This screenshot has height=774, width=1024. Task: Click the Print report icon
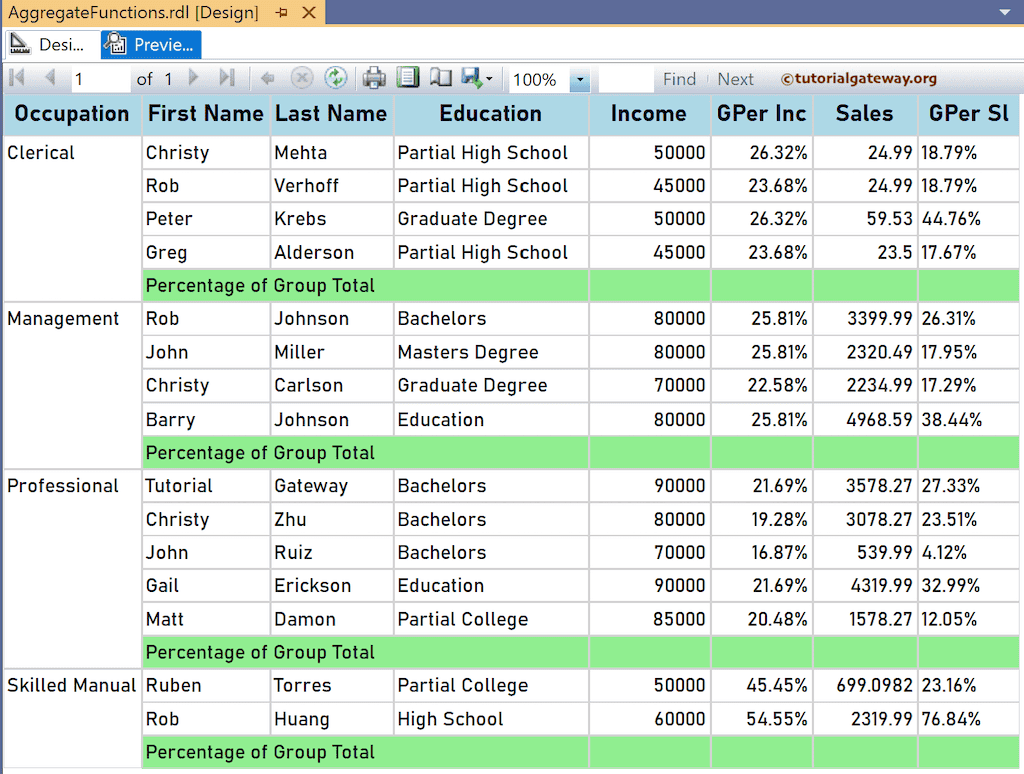(374, 78)
